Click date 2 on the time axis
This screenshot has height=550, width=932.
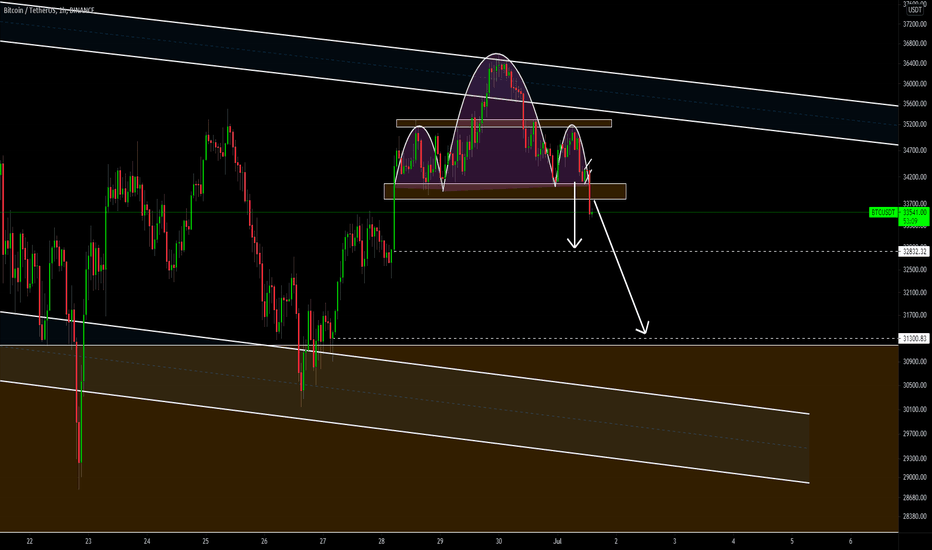click(x=616, y=541)
